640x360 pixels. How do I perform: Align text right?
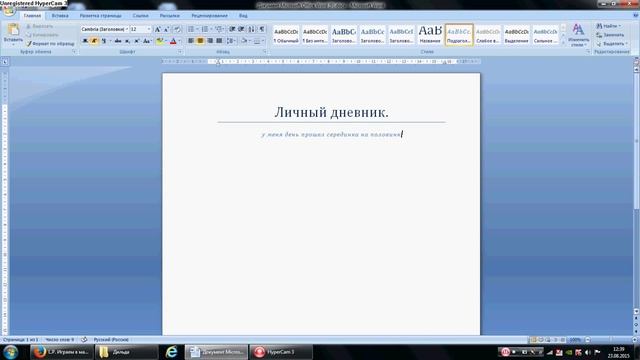point(210,41)
